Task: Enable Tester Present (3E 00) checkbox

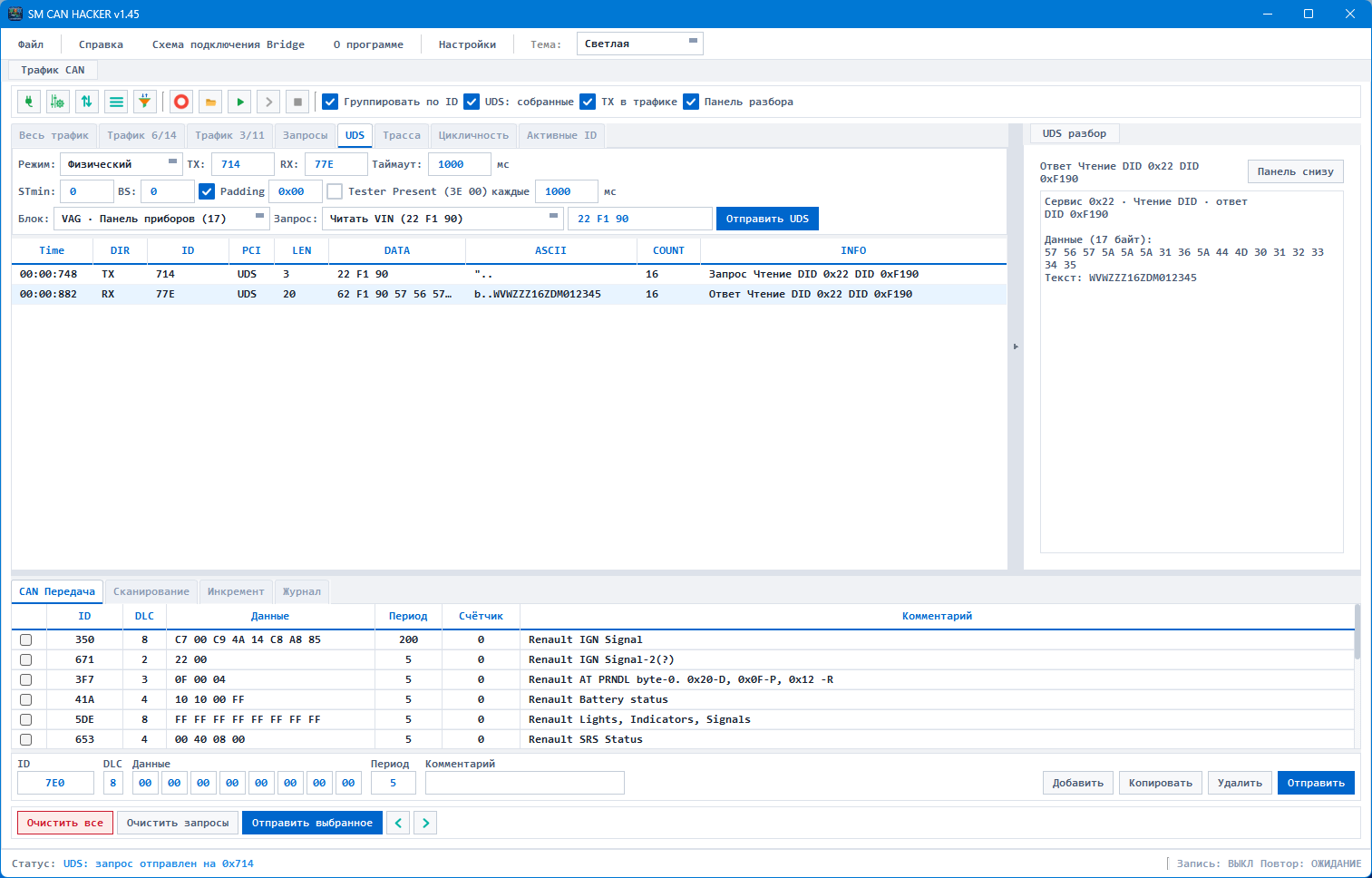Action: [335, 191]
